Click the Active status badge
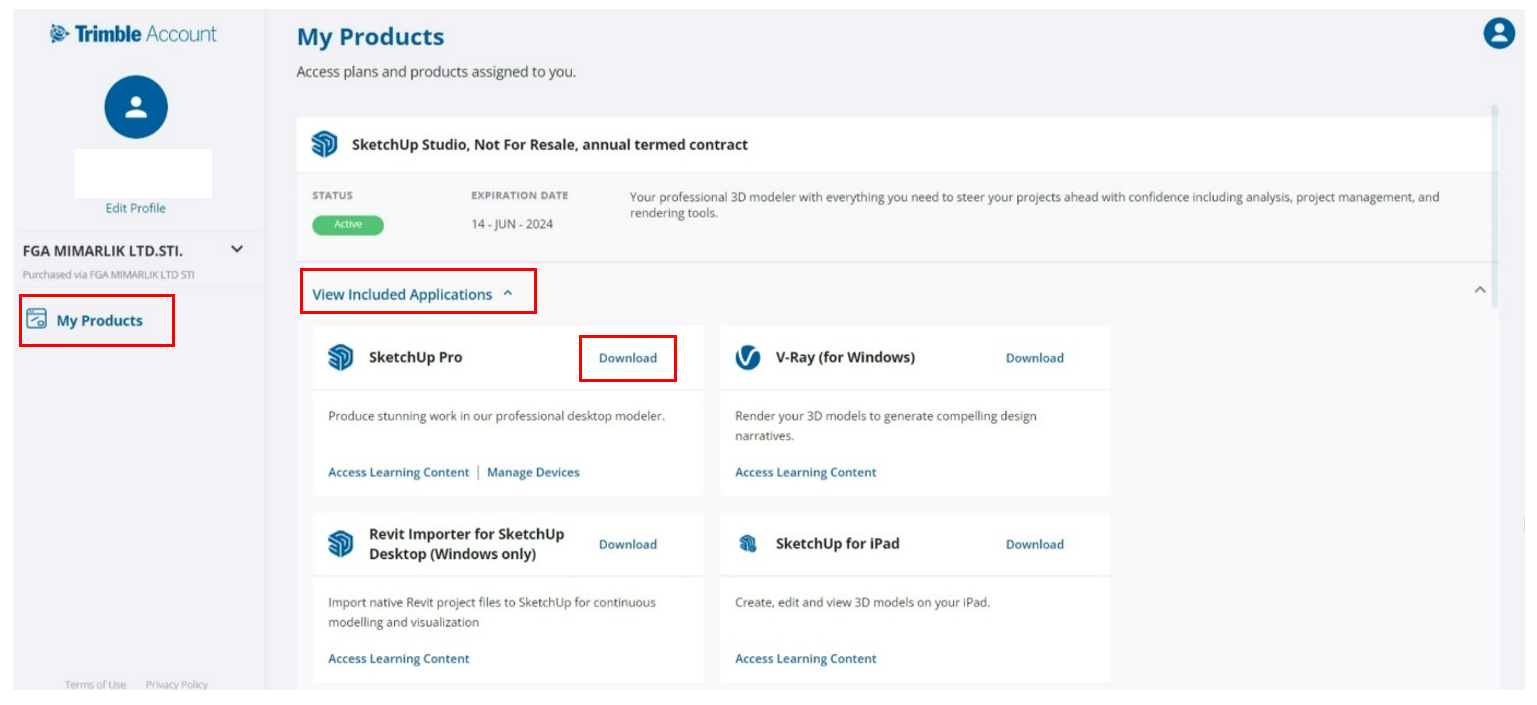 click(348, 225)
